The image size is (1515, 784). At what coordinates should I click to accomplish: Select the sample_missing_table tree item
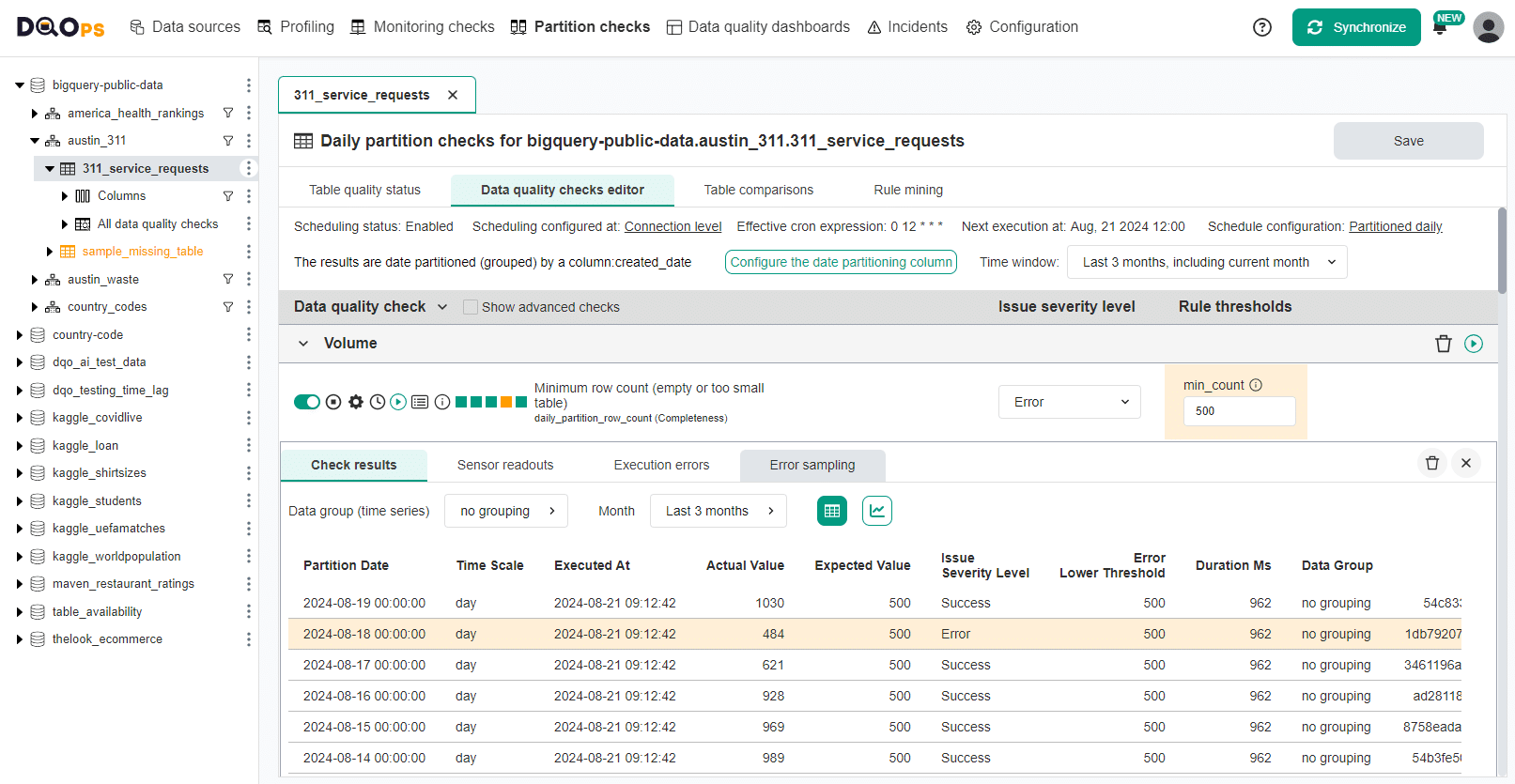tap(142, 252)
